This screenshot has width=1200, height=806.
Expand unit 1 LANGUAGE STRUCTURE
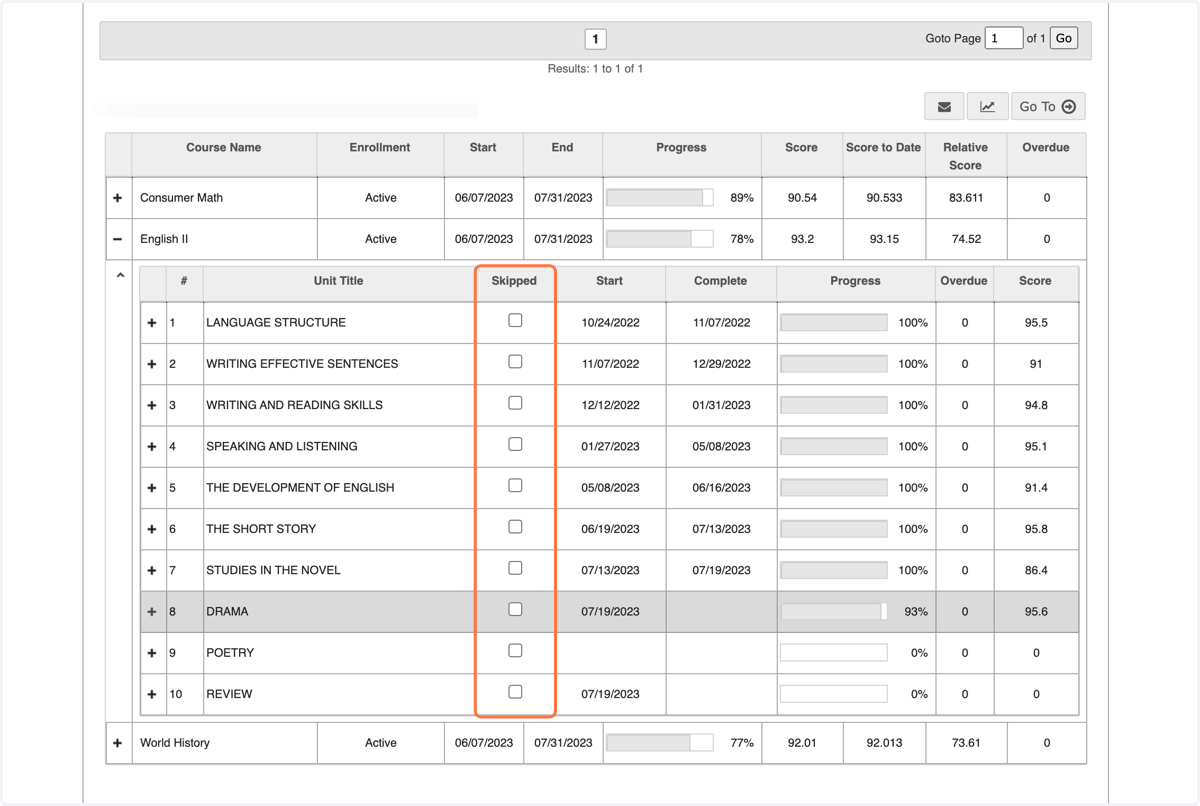tap(152, 323)
